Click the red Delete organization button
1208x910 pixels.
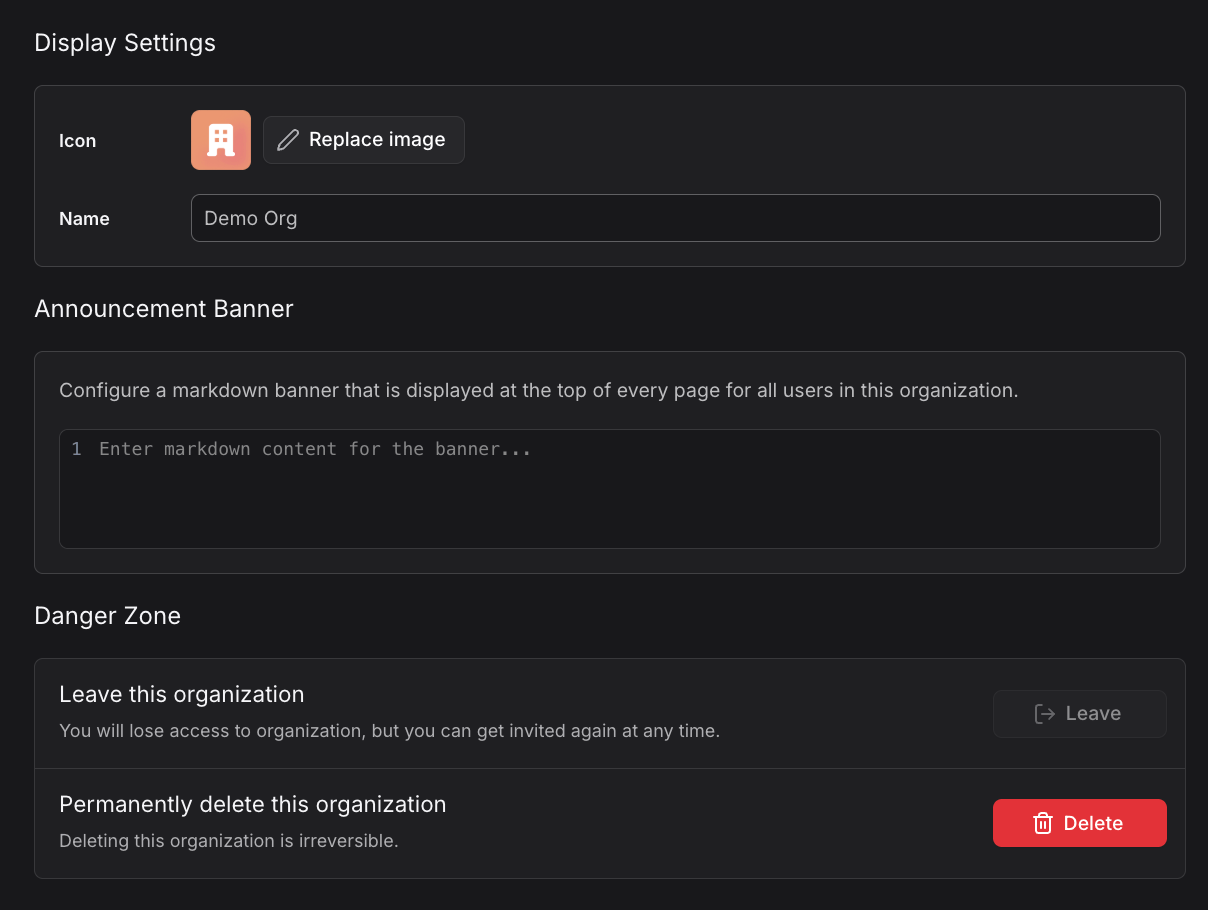click(x=1080, y=823)
